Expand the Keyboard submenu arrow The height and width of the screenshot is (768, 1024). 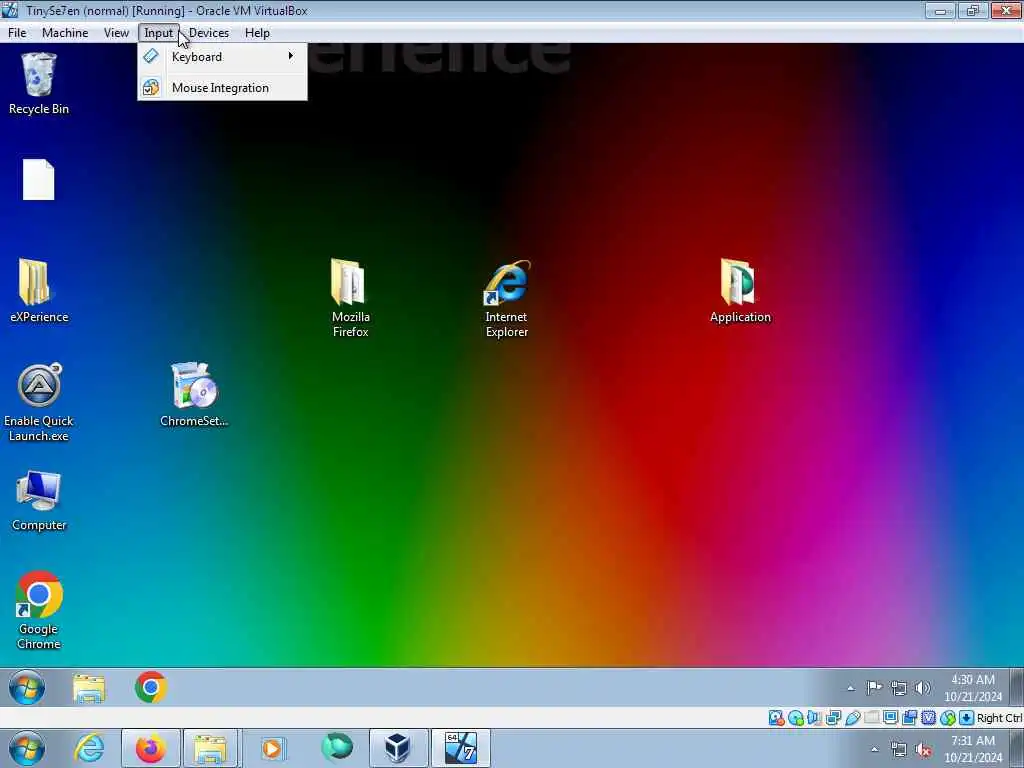point(291,56)
